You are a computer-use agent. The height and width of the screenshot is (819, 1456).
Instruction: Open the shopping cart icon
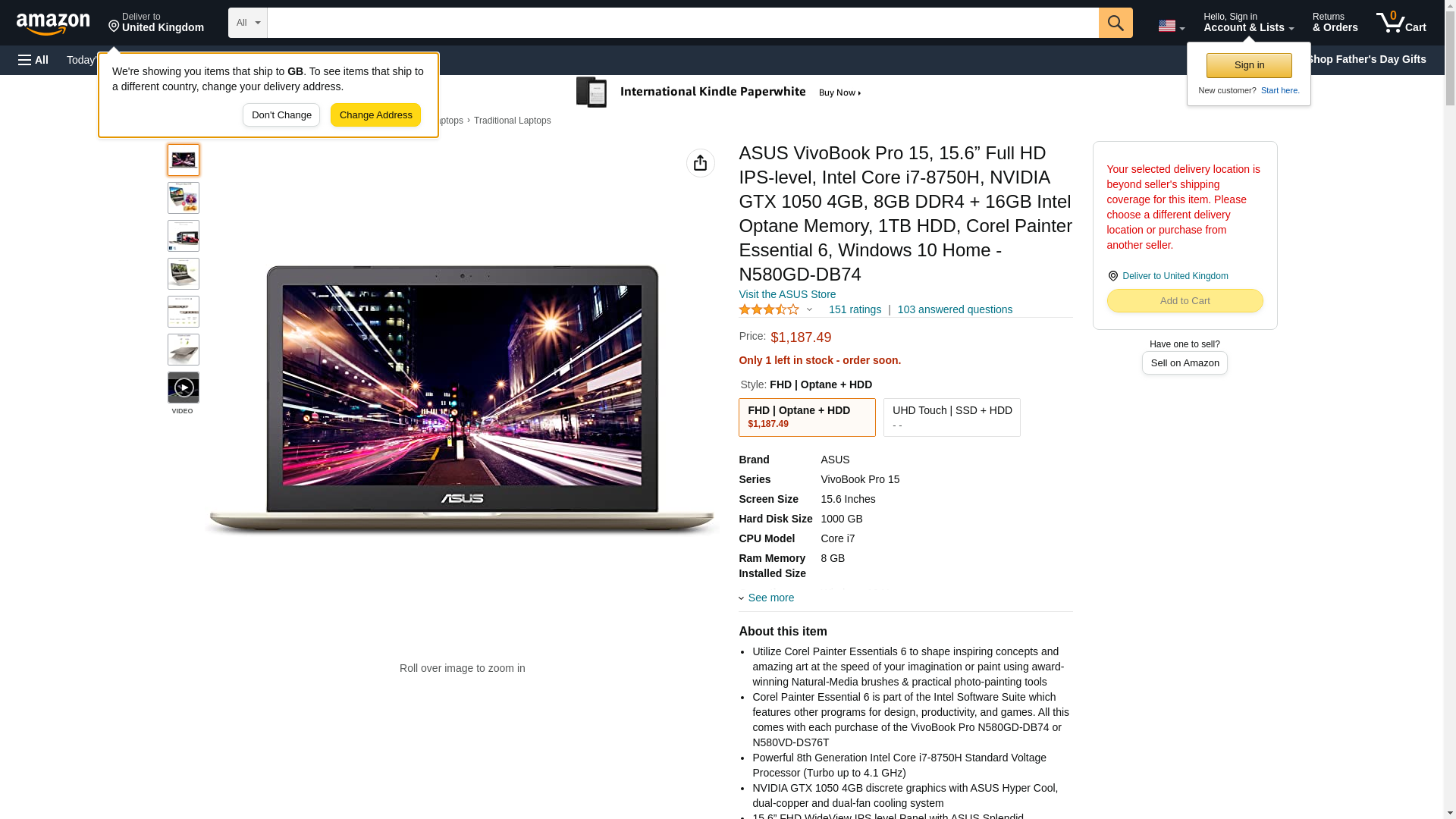1401,23
